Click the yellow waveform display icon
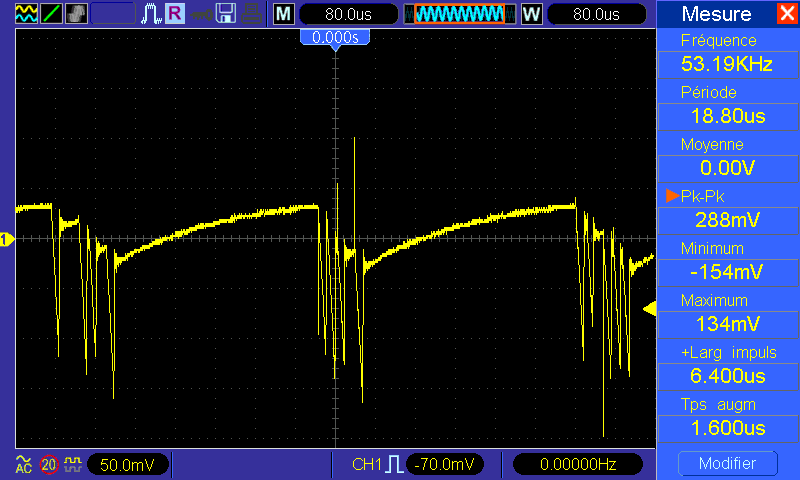This screenshot has width=800, height=480. coord(24,13)
